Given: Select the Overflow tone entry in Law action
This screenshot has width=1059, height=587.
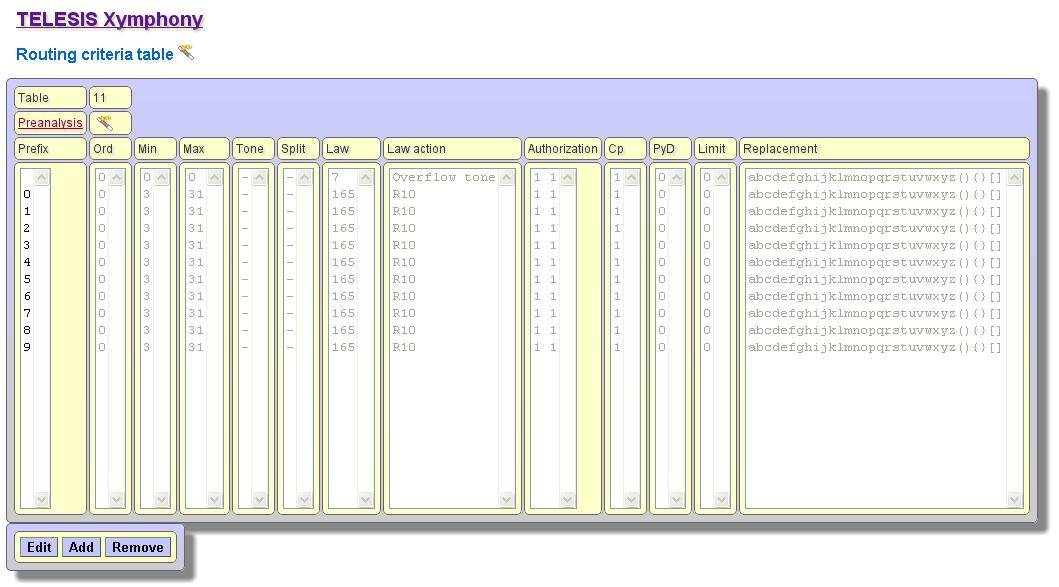Looking at the screenshot, I should (x=443, y=177).
